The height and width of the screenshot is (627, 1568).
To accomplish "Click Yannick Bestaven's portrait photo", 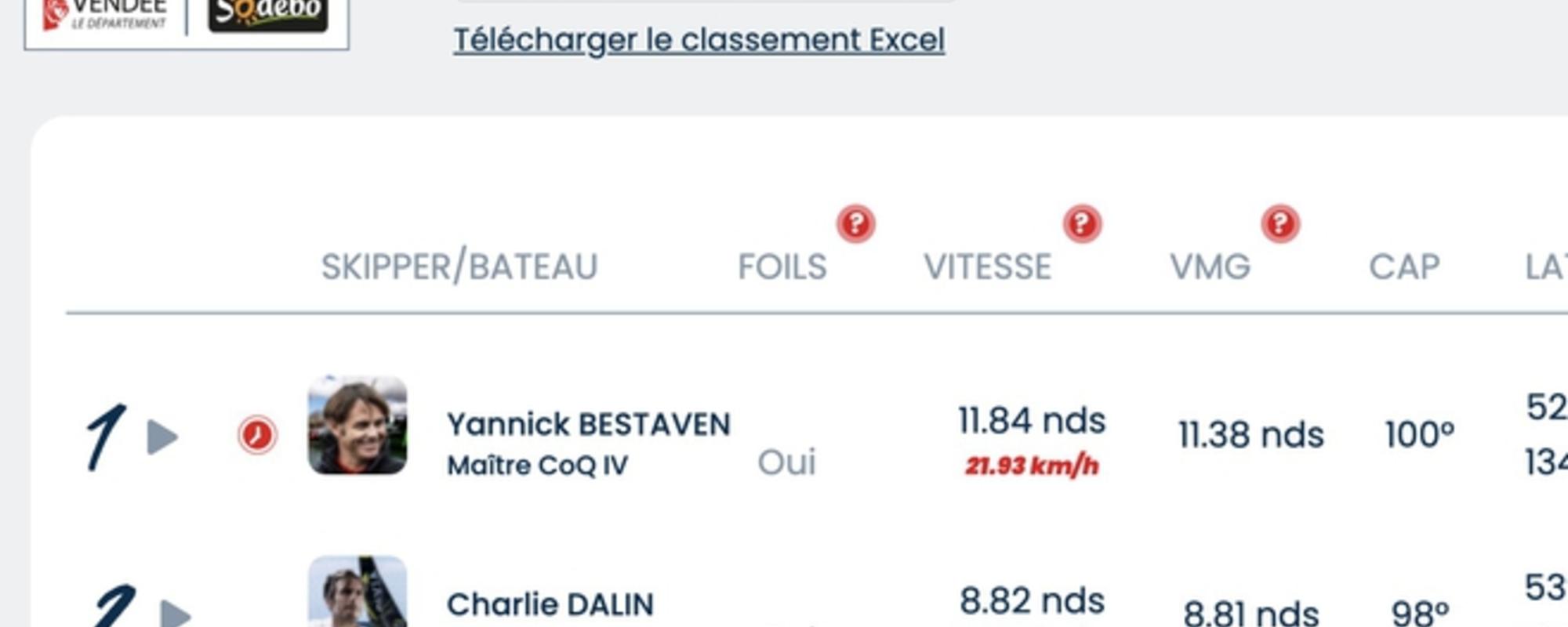I will pyautogui.click(x=358, y=425).
